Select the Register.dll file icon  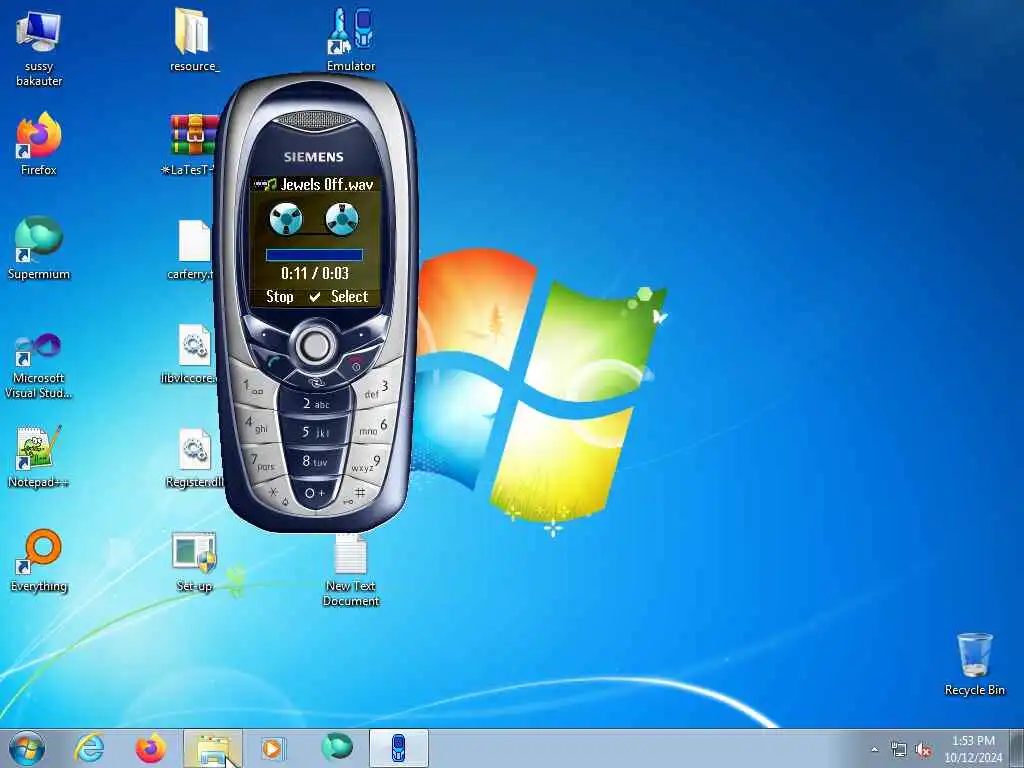[x=194, y=457]
